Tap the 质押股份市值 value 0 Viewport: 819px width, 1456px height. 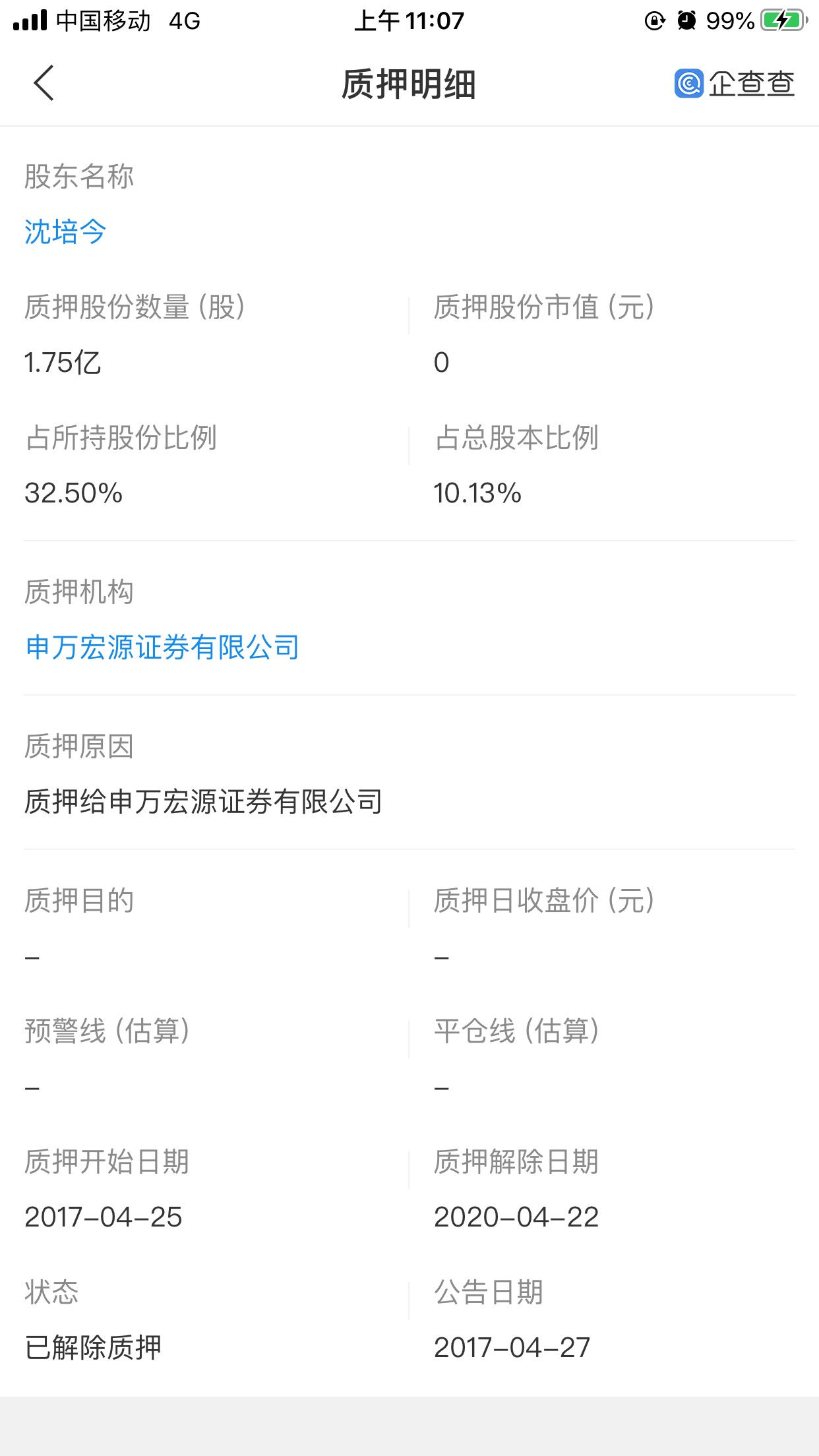pos(441,363)
